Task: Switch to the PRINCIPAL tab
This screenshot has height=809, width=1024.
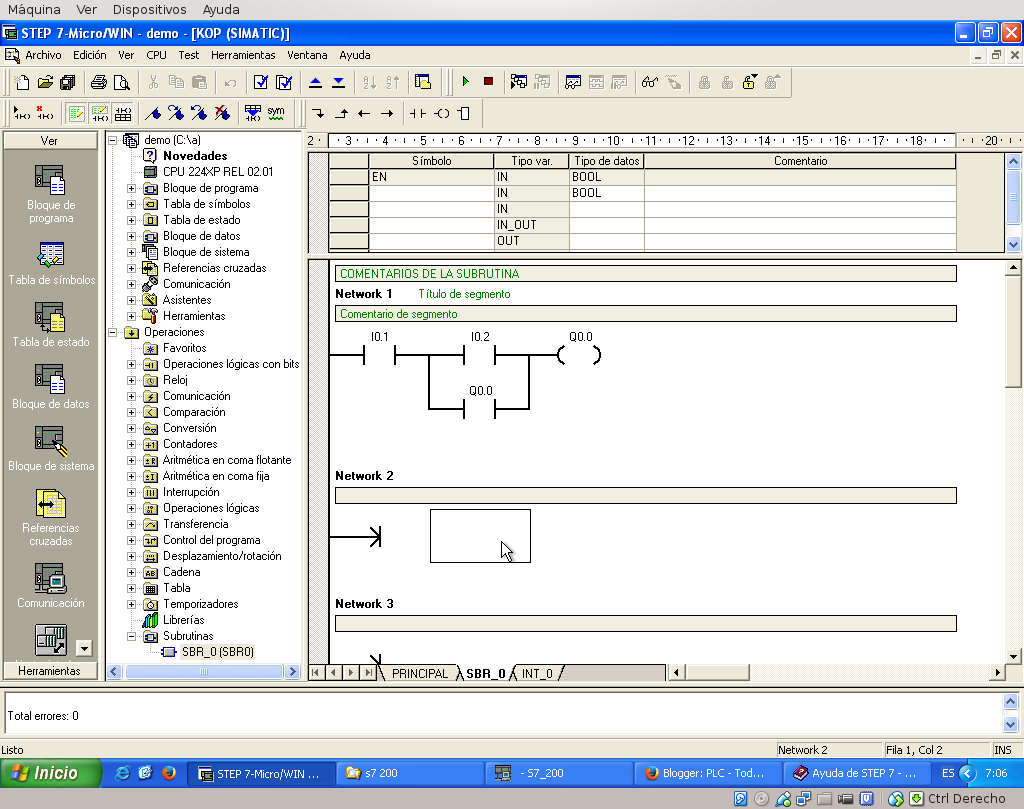Action: [x=419, y=673]
